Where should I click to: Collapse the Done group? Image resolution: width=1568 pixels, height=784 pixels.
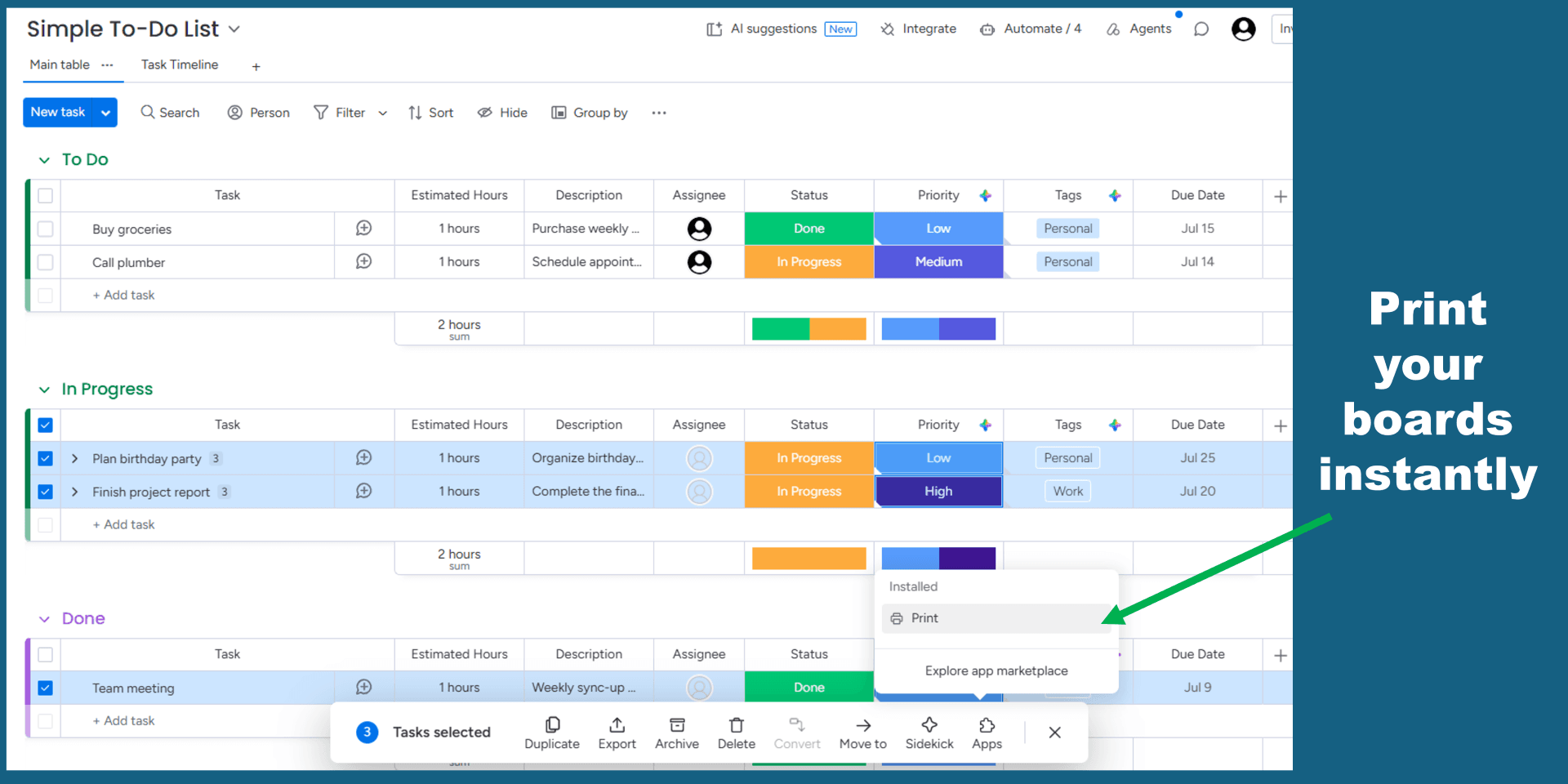coord(44,619)
